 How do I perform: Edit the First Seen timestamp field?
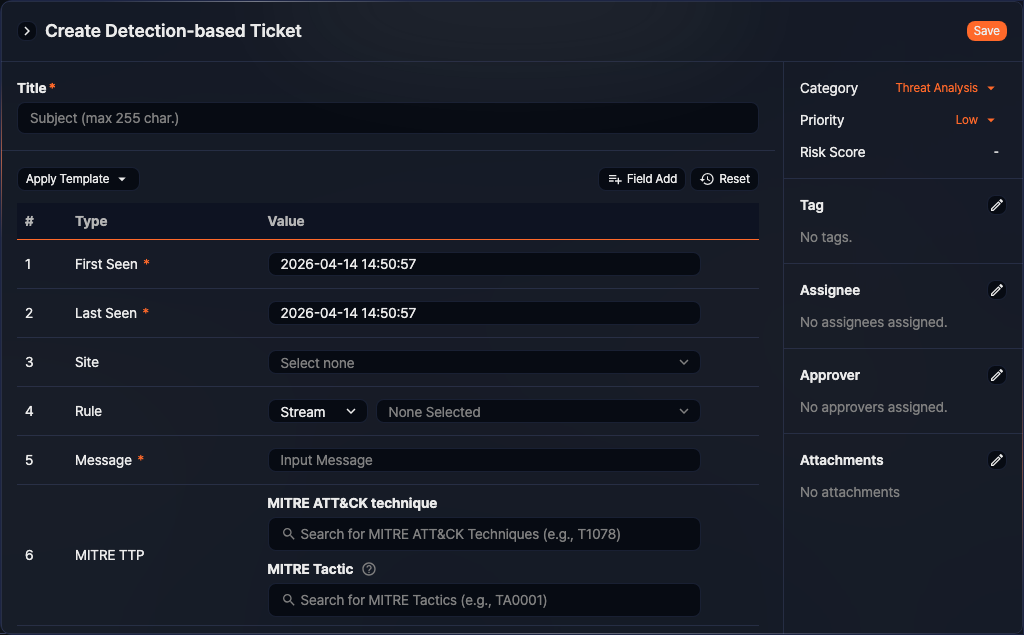[x=484, y=264]
